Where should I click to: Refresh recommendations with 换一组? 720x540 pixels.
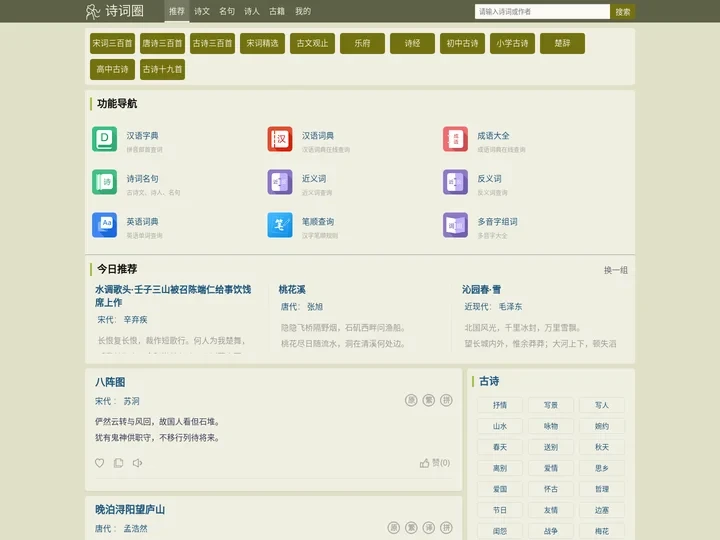(616, 270)
